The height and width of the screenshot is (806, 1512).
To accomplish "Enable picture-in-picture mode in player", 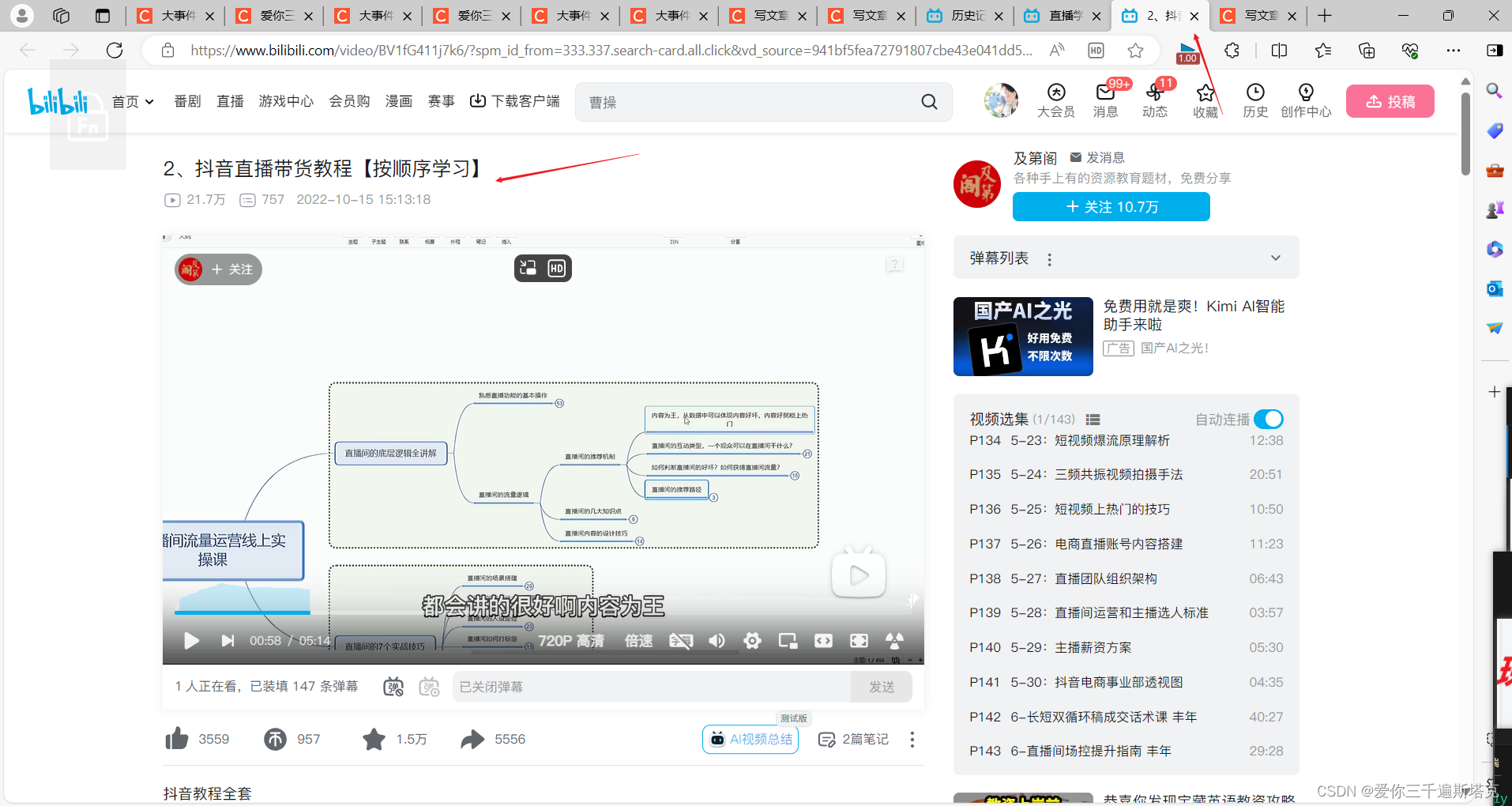I will [x=788, y=641].
